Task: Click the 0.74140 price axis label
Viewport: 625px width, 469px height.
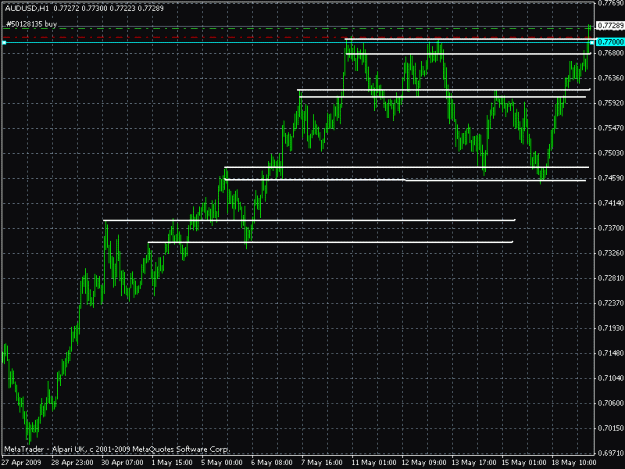Action: click(x=610, y=203)
